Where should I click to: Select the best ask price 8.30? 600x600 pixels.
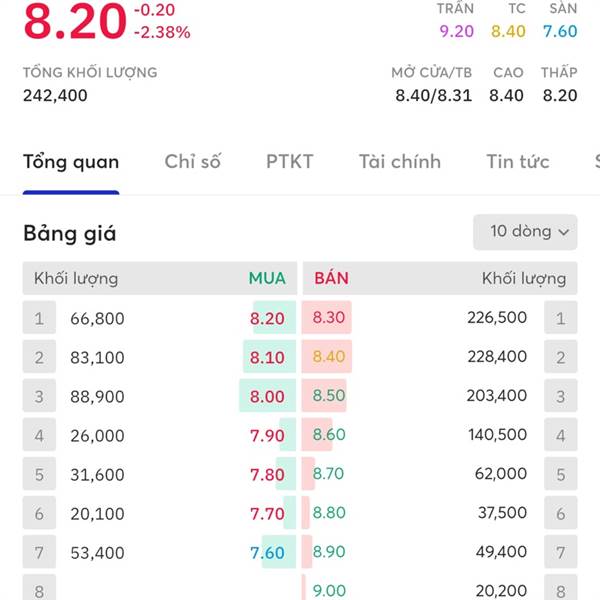[329, 319]
